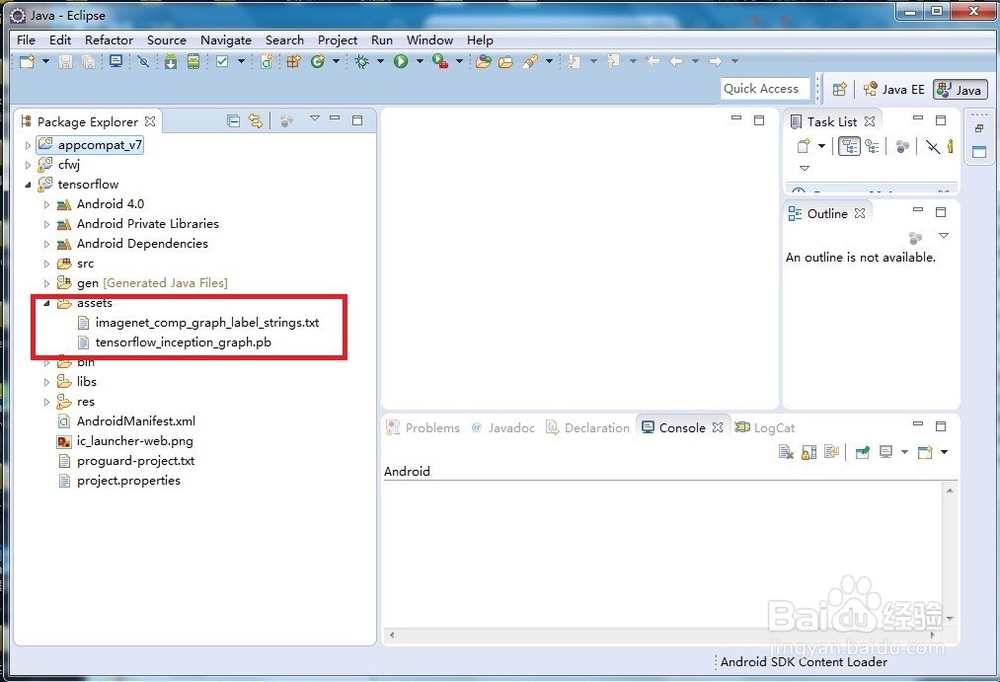Click the Search flashlight toolbar icon

[530, 61]
